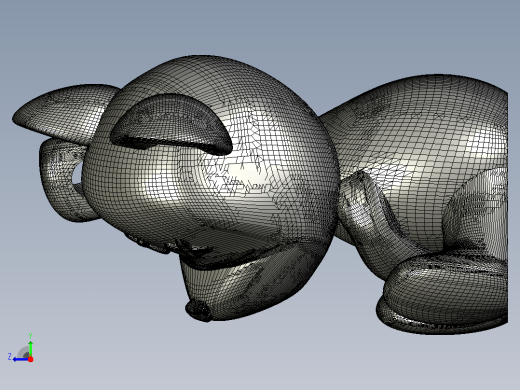520x390 pixels.
Task: Click the green Y label of the triad
Action: click(x=30, y=336)
